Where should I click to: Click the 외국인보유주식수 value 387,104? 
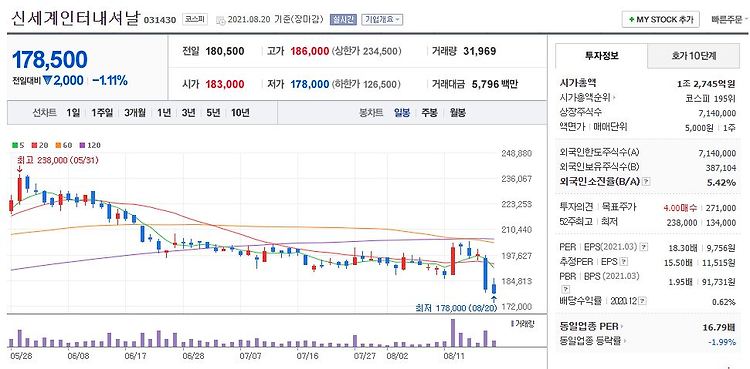pos(721,168)
